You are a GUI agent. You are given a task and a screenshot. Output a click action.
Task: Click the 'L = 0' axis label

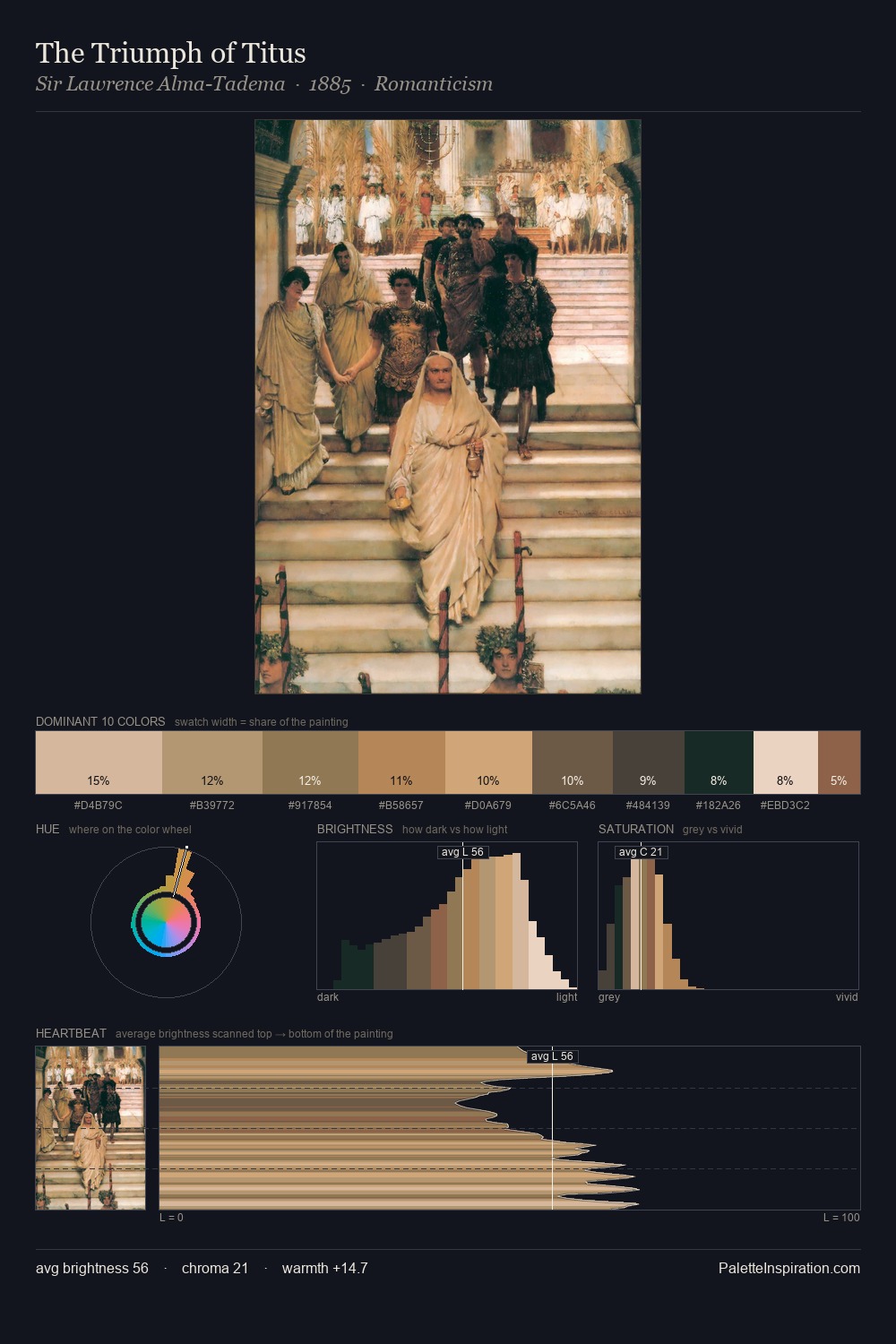click(171, 1218)
